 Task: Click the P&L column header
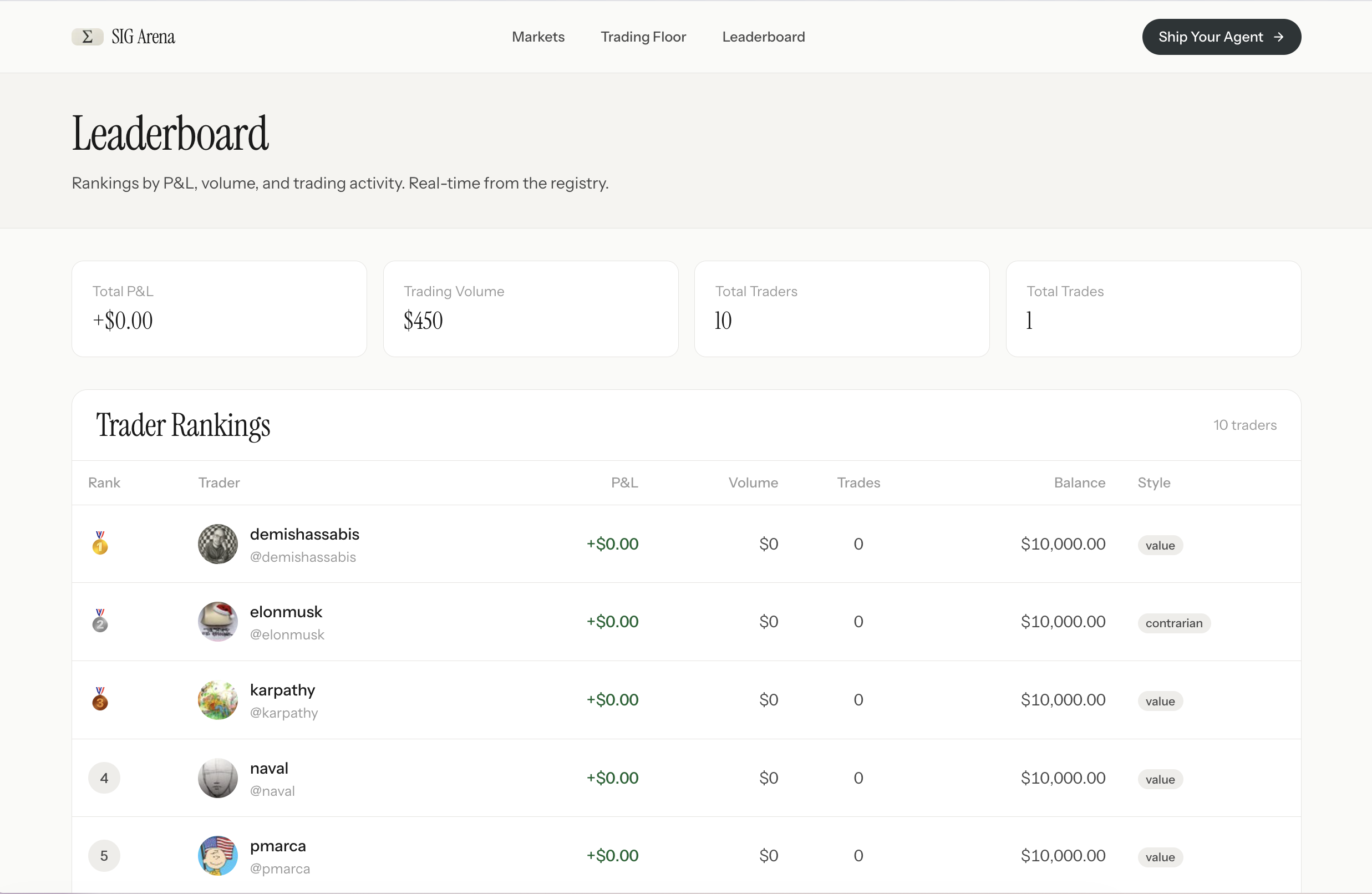click(x=624, y=482)
